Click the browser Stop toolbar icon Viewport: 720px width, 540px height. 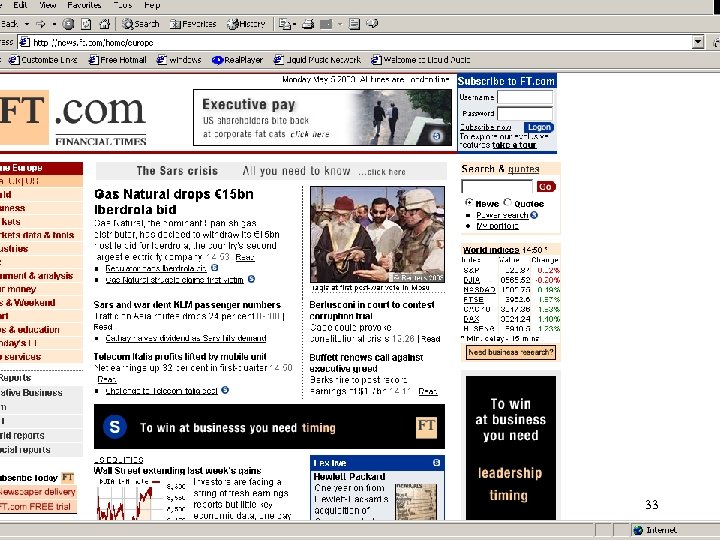pyautogui.click(x=68, y=24)
